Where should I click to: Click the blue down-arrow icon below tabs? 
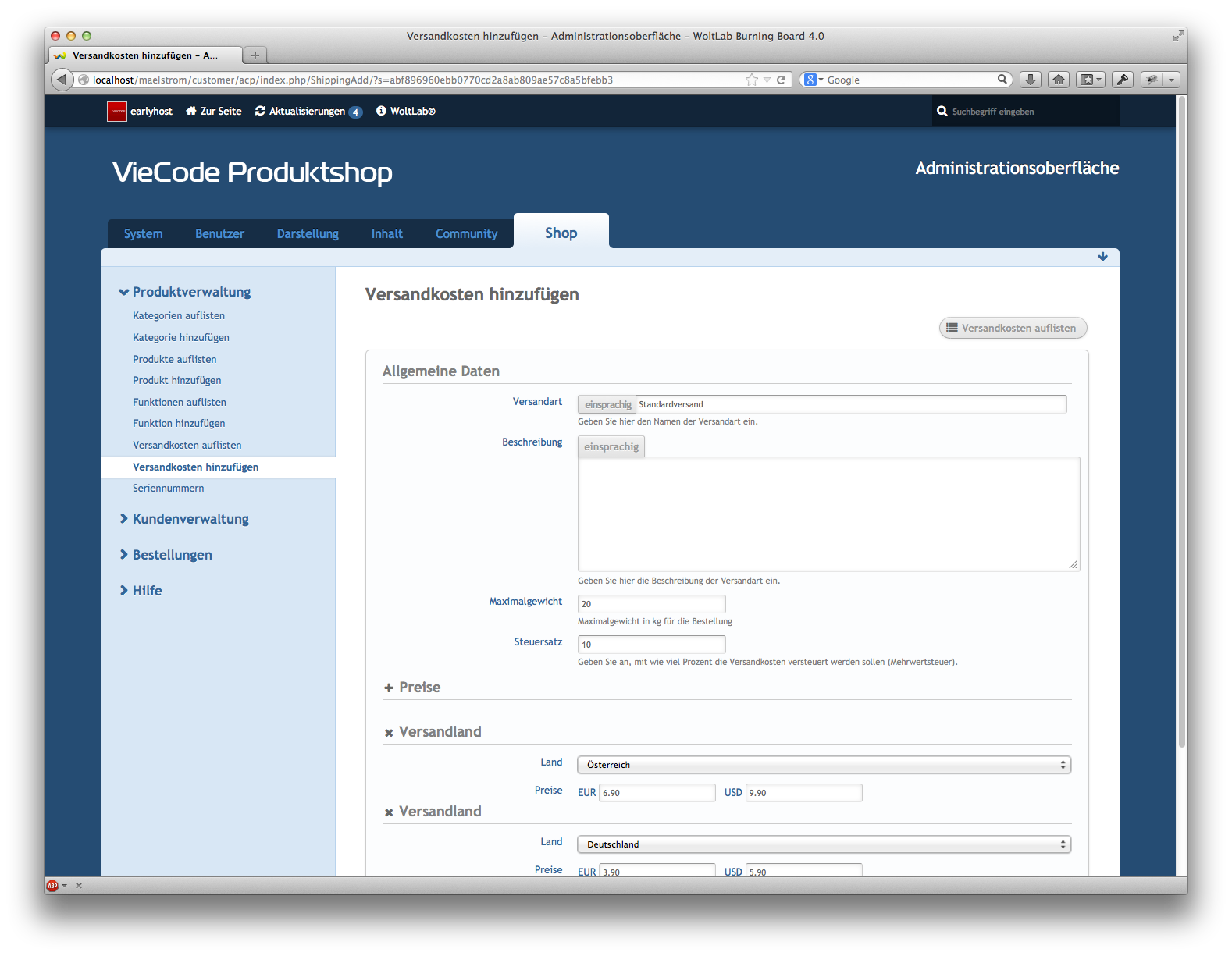(x=1102, y=257)
